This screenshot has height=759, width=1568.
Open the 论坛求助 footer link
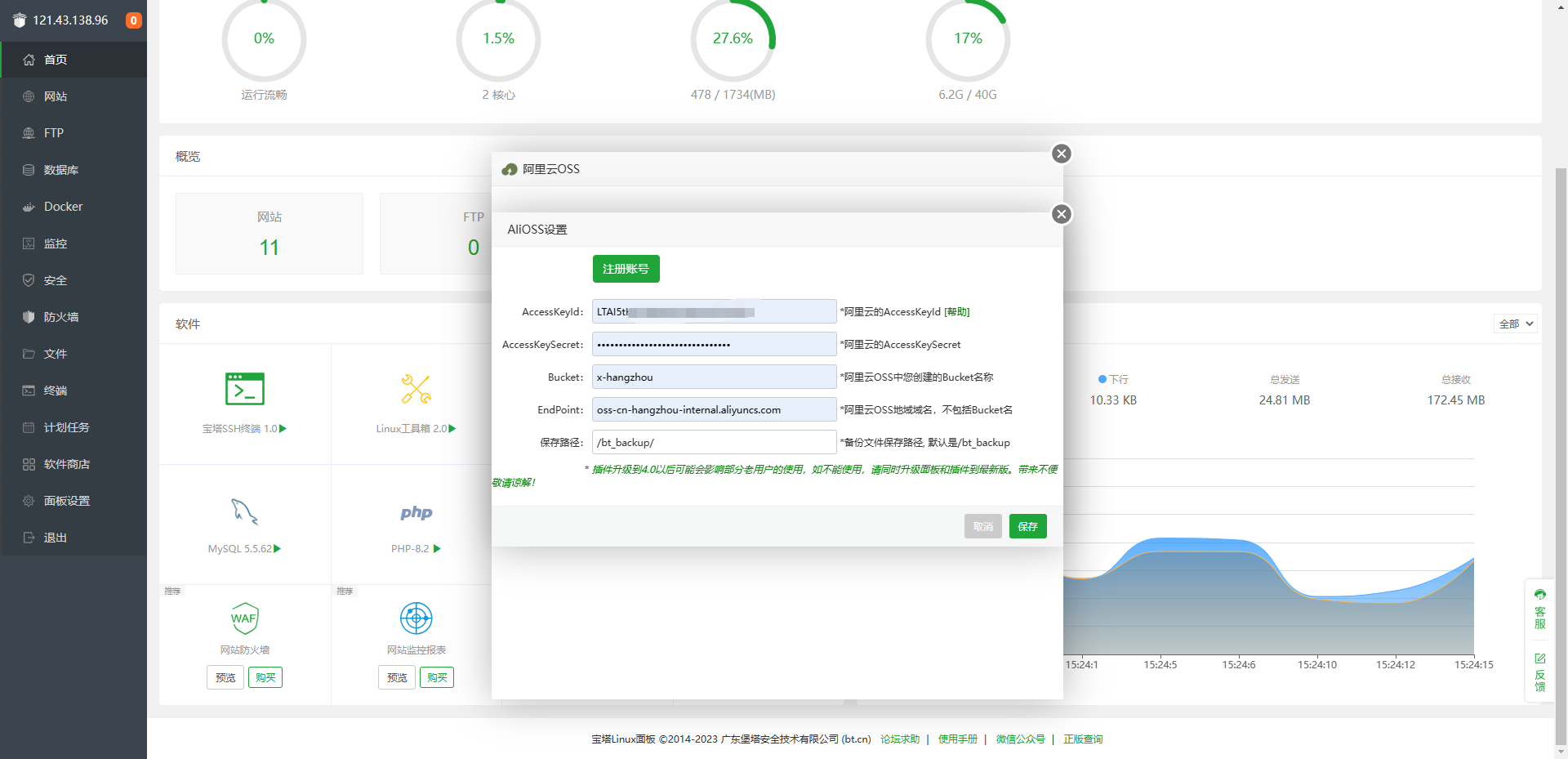900,739
